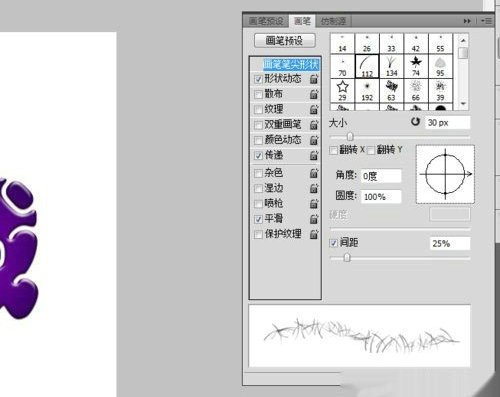This screenshot has width=500, height=397.
Task: Switch to the 画笔预设 tab
Action: [266, 21]
